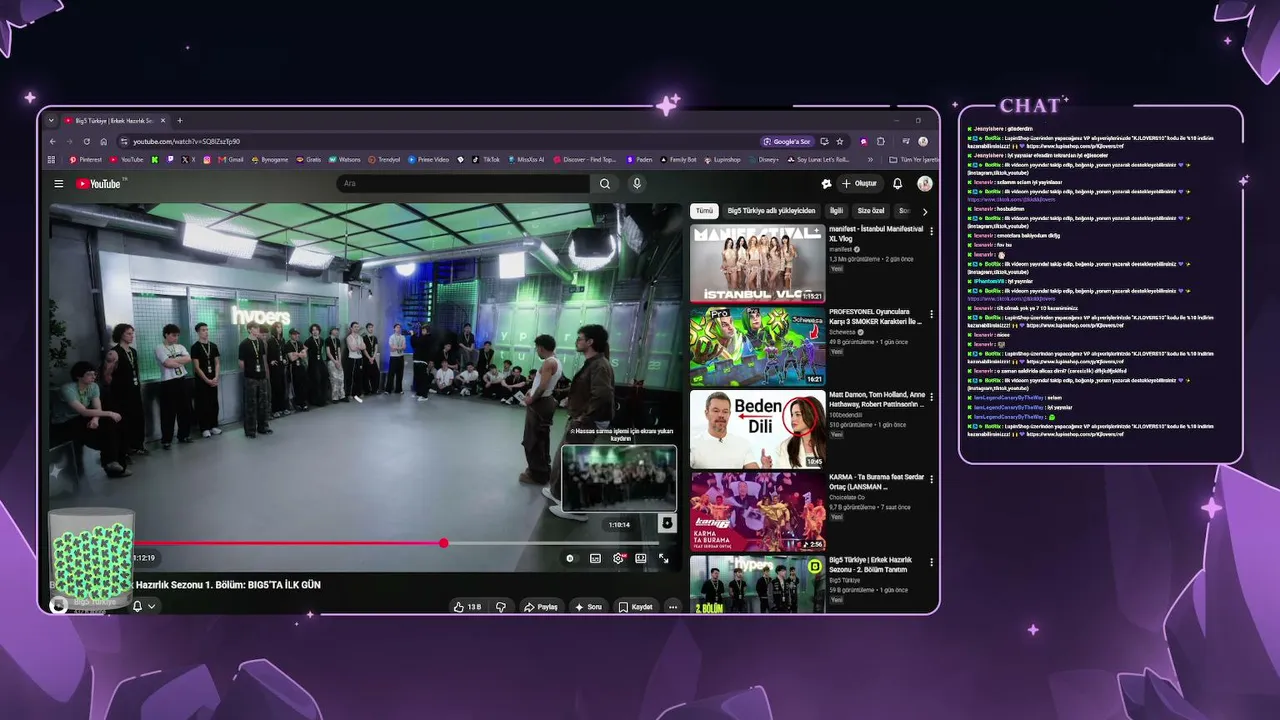Open more actions ellipsis under the video

673,607
